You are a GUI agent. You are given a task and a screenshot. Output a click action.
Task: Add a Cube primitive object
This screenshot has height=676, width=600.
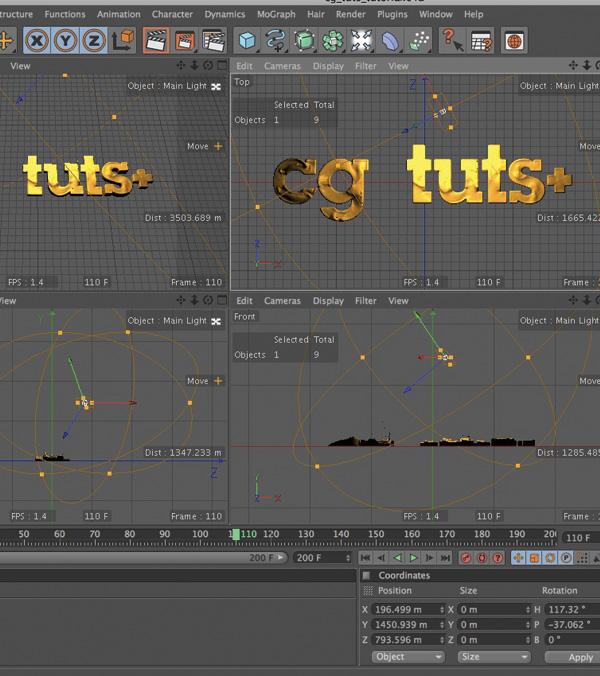[247, 41]
